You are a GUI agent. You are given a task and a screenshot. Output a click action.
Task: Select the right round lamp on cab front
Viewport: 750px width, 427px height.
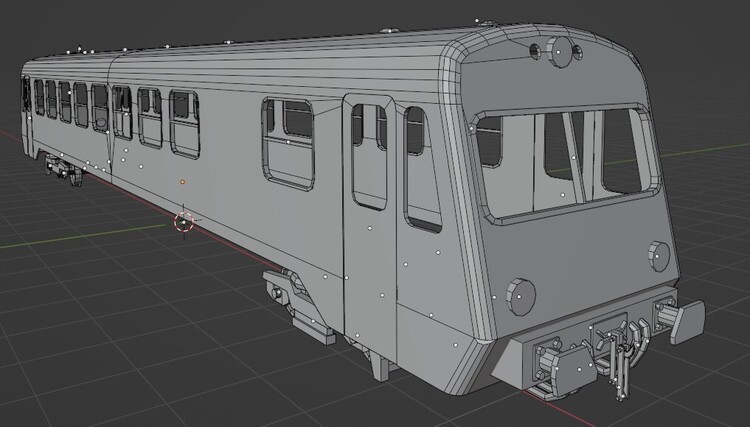click(659, 257)
